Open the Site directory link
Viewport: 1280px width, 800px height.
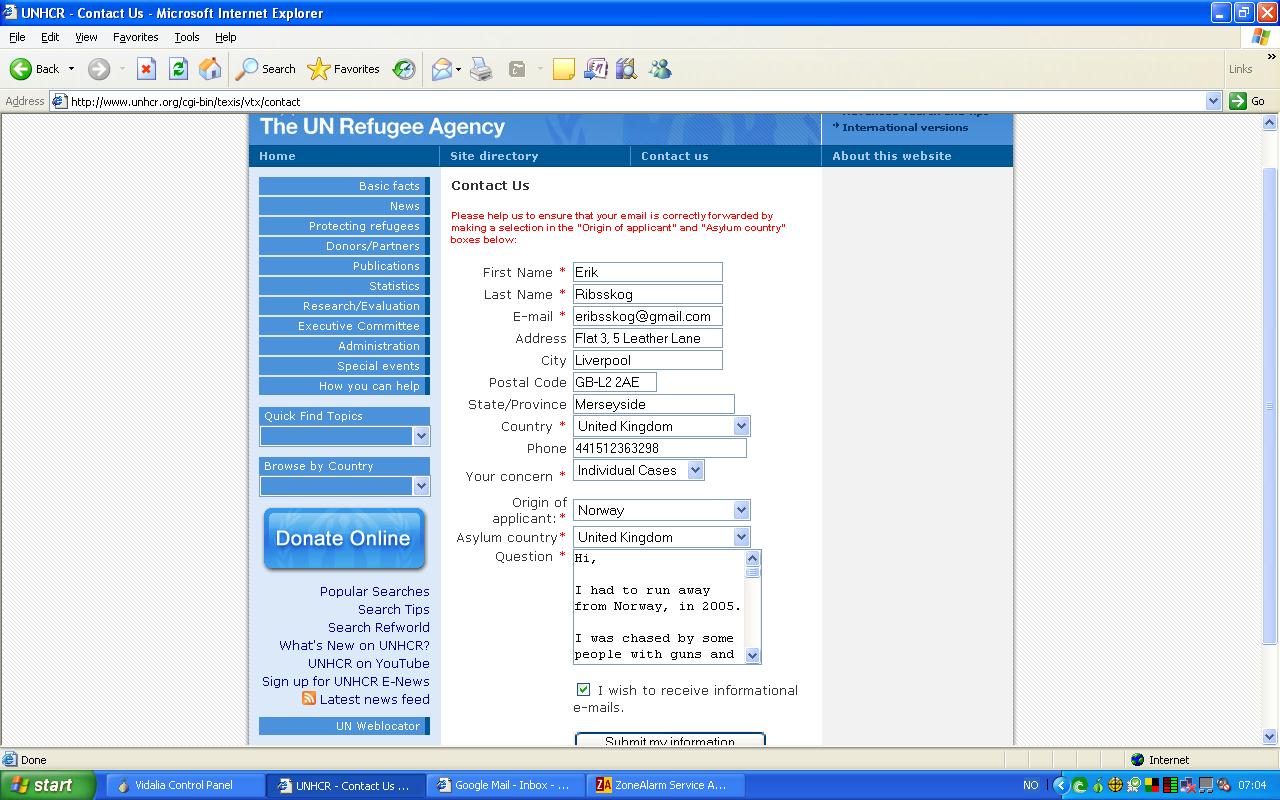coord(494,156)
